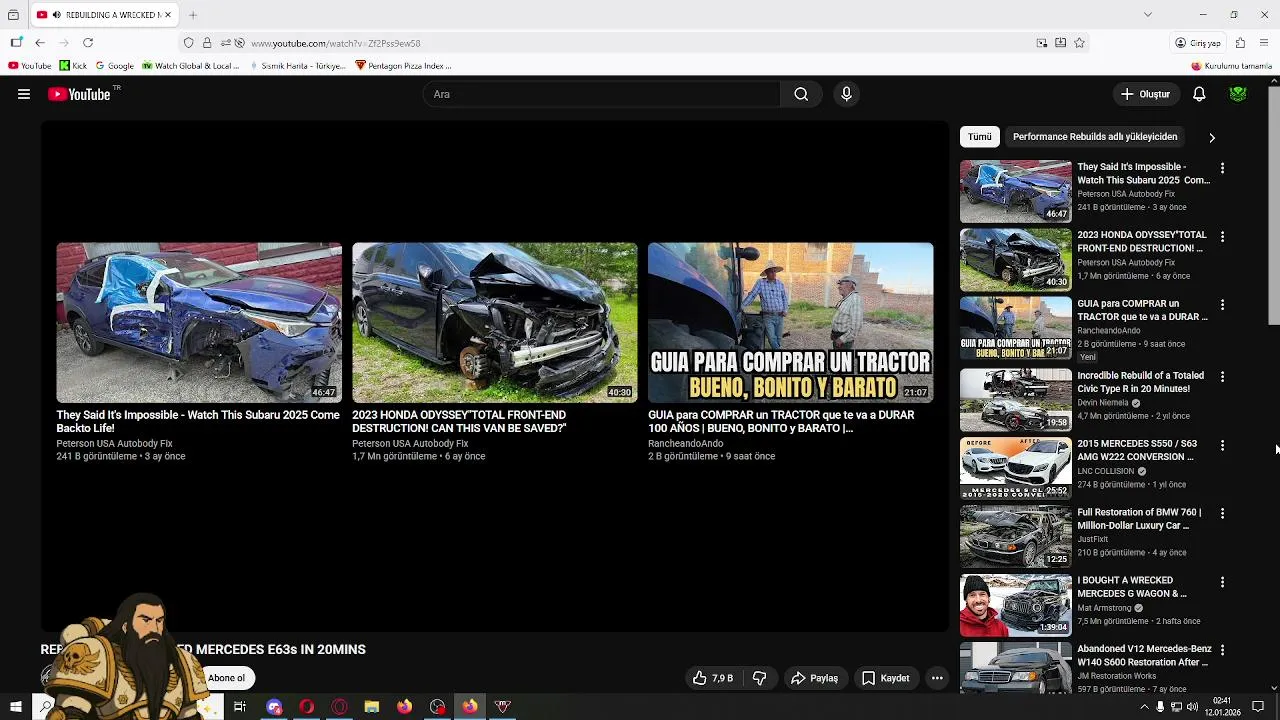
Task: Open the account avatar menu
Action: pyautogui.click(x=1238, y=94)
